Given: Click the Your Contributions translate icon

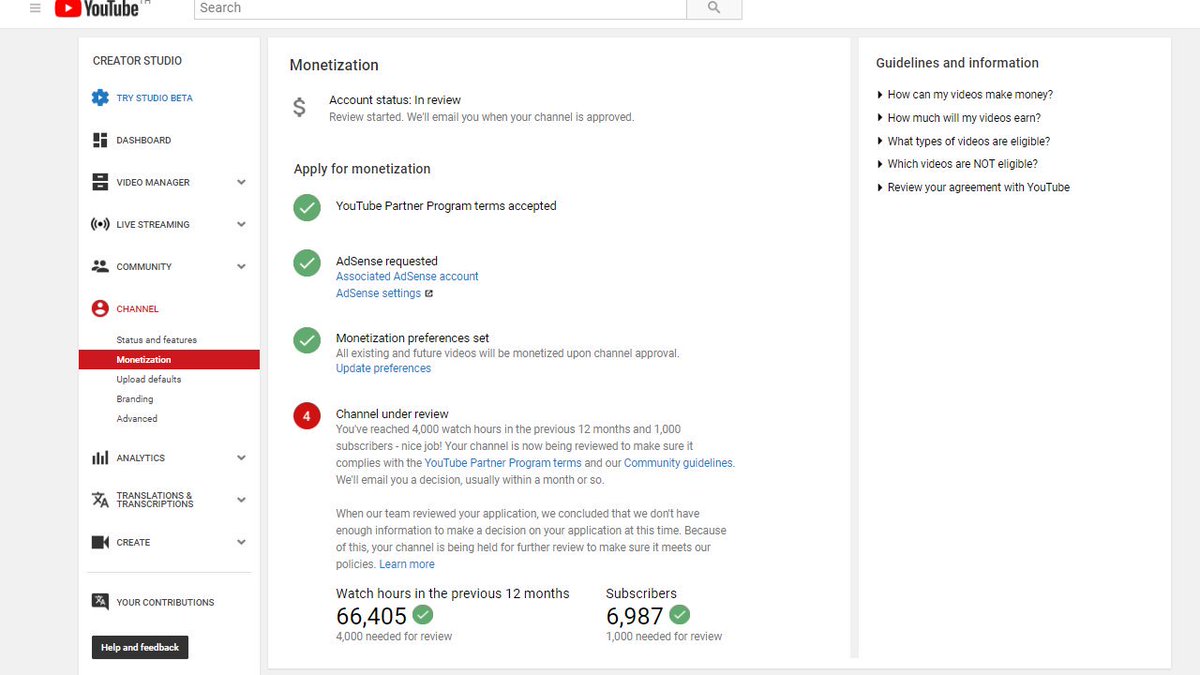Looking at the screenshot, I should click(100, 602).
